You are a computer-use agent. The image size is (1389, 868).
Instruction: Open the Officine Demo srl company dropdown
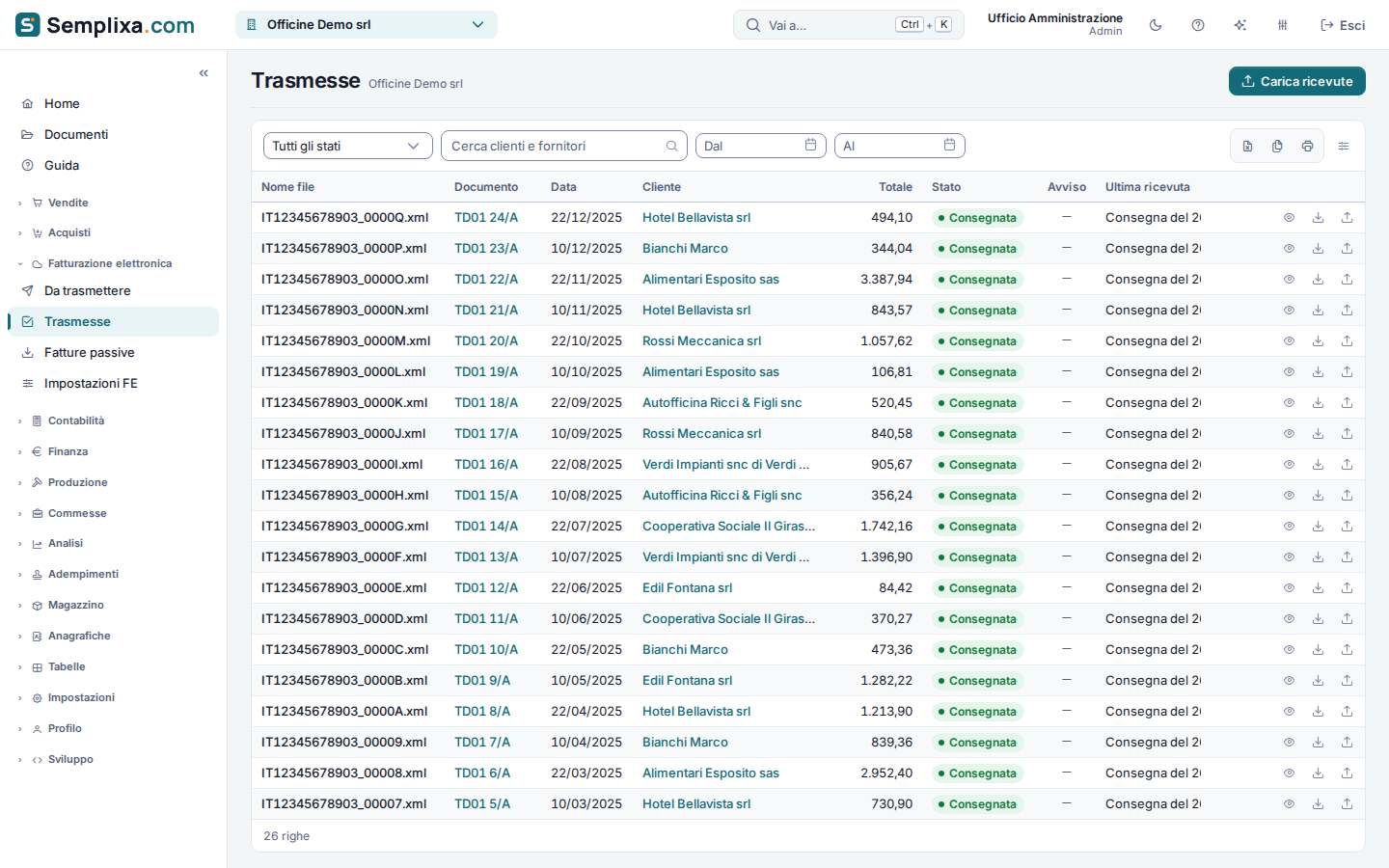pyautogui.click(x=367, y=25)
